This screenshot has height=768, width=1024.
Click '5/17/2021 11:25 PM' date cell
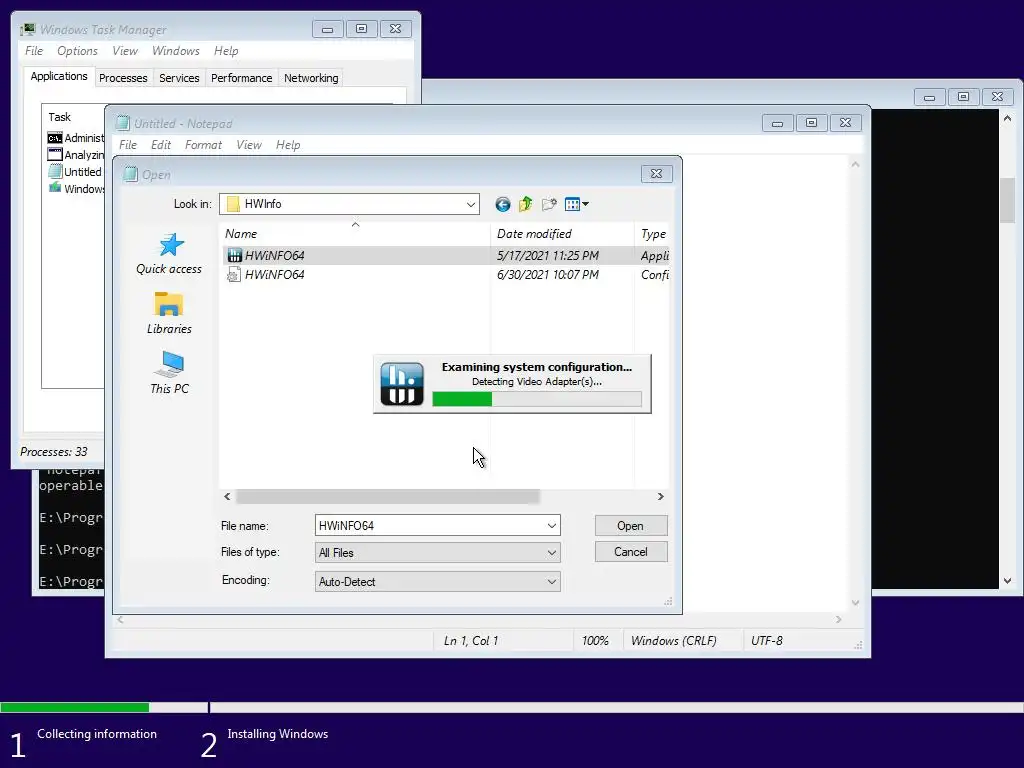coord(547,255)
